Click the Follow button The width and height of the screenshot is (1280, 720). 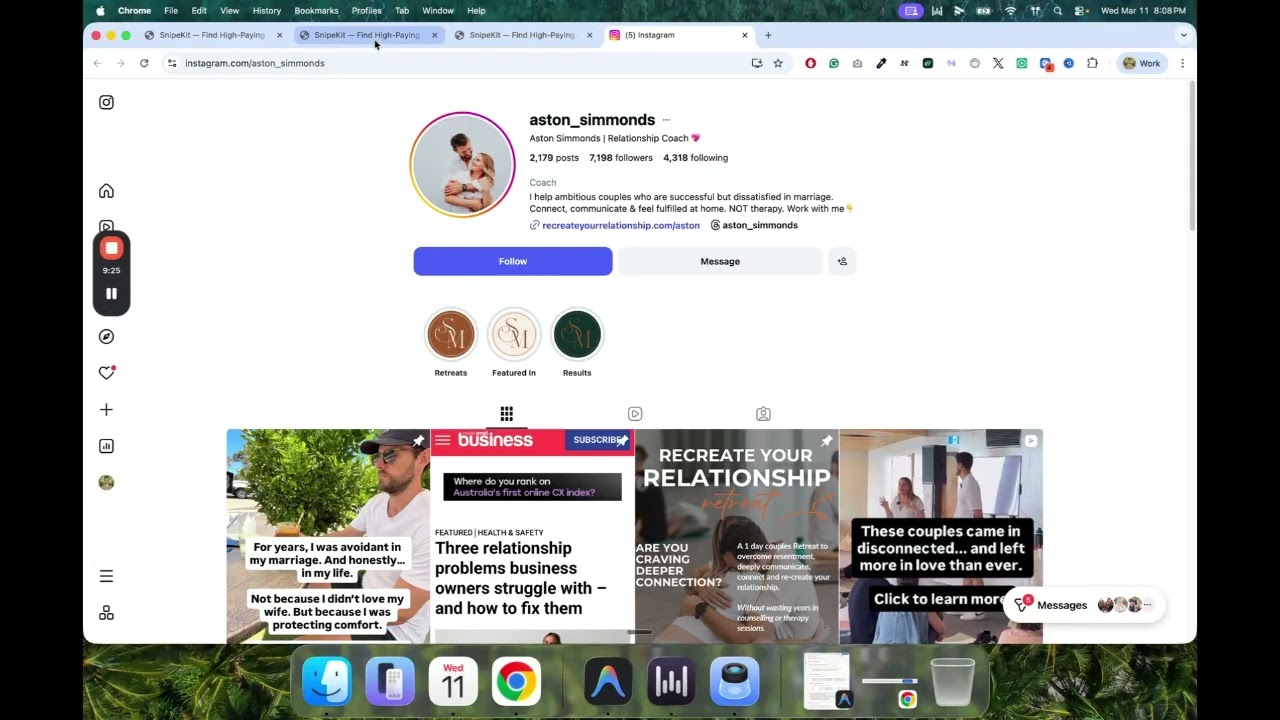coord(513,261)
